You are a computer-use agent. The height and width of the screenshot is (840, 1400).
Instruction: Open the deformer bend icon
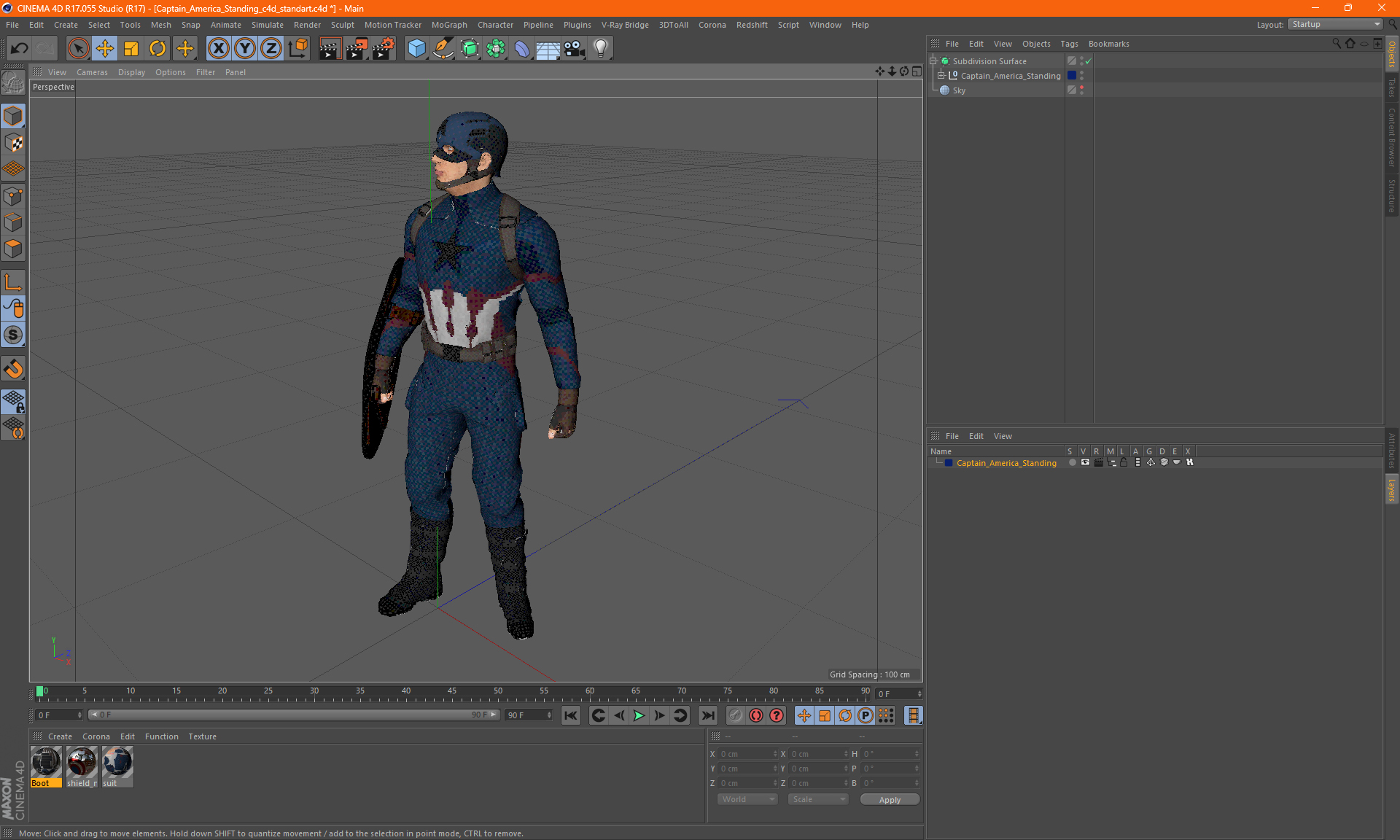coord(522,49)
